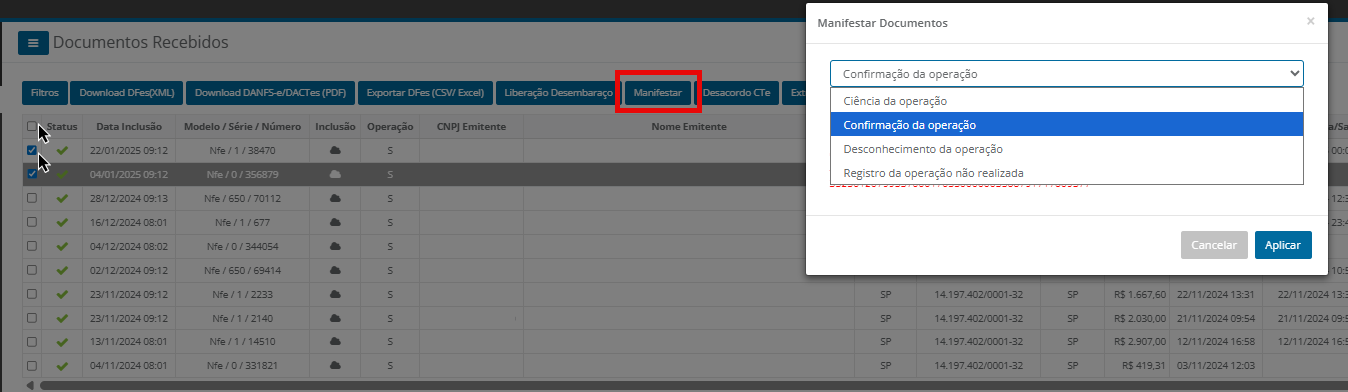Click the cloud inclusion icon for Nfe / 1 / 677
1348x392 pixels.
click(335, 222)
